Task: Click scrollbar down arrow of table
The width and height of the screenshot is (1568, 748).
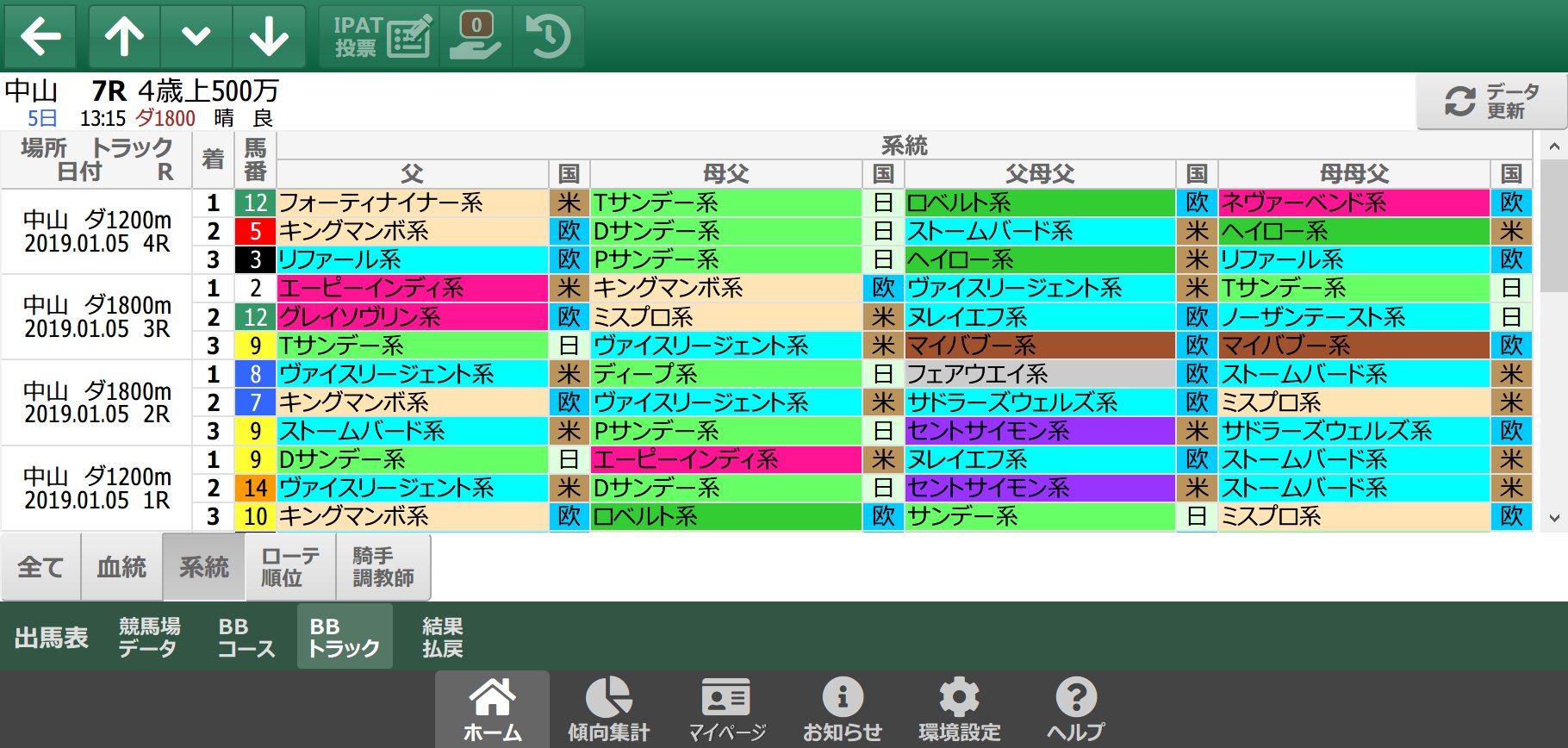Action: coord(1554,518)
